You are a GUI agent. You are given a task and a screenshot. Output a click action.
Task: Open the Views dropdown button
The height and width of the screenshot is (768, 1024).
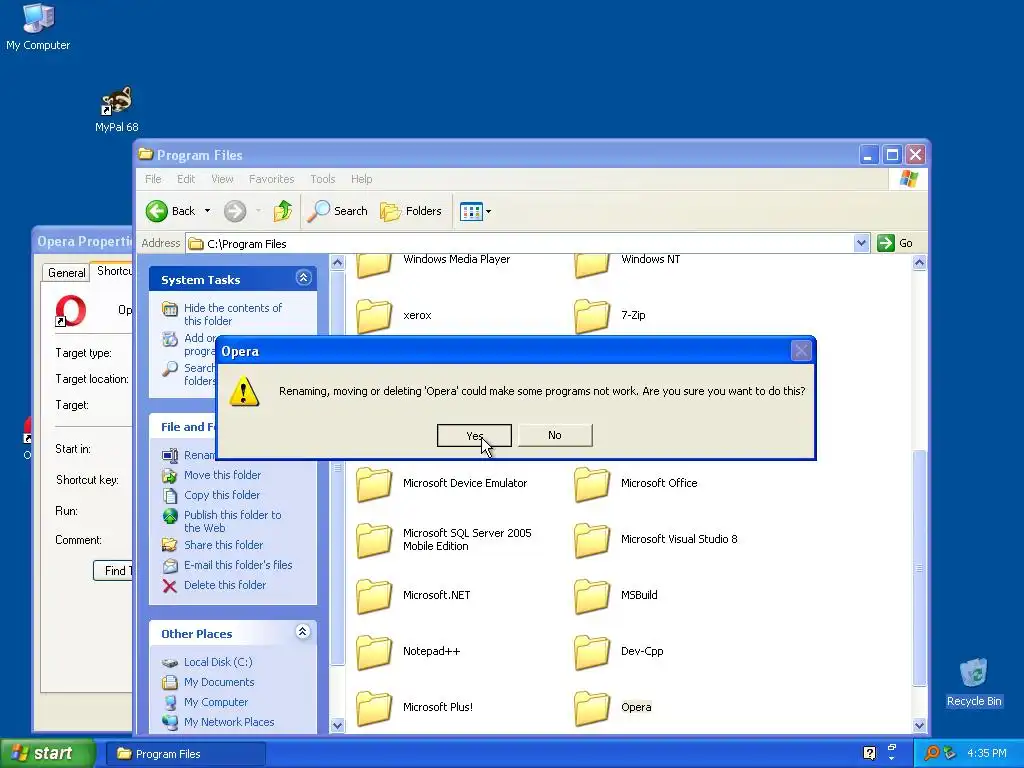(475, 211)
